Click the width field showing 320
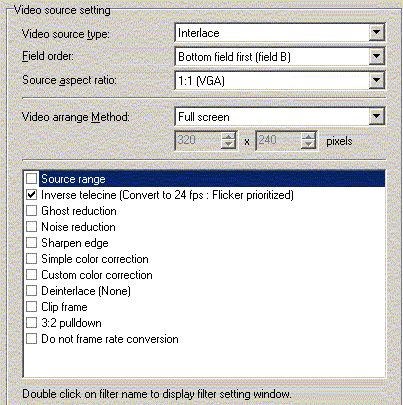Screen dimensions: 403x405 199,140
